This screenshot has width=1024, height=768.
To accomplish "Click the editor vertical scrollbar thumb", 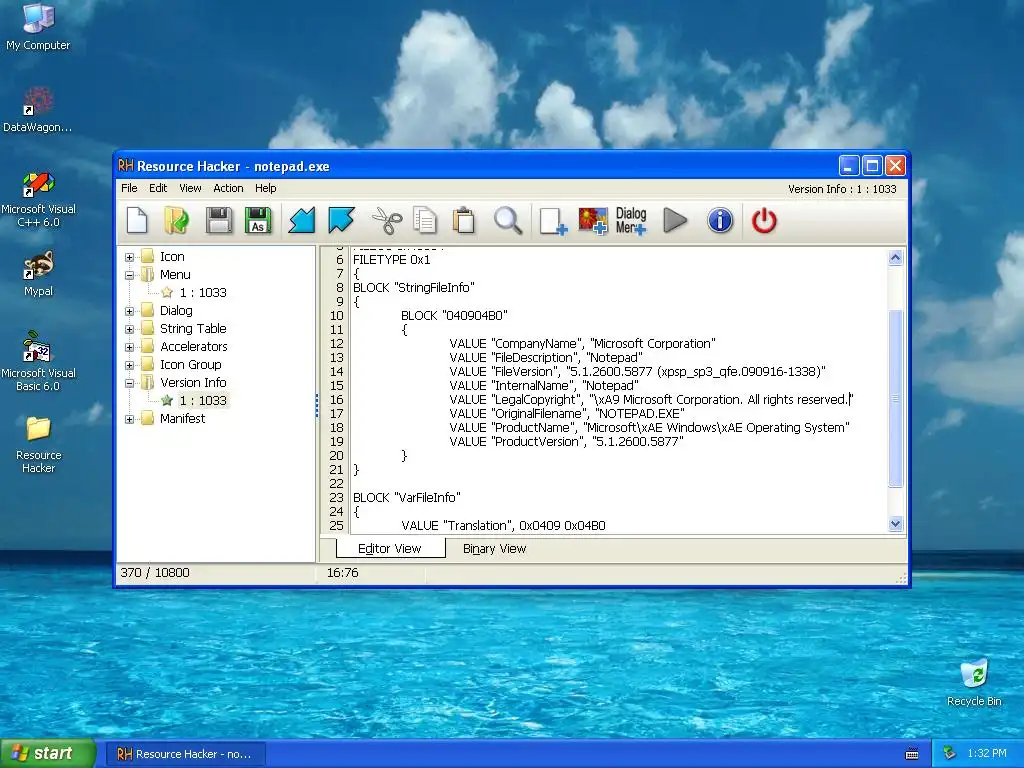I will [895, 398].
